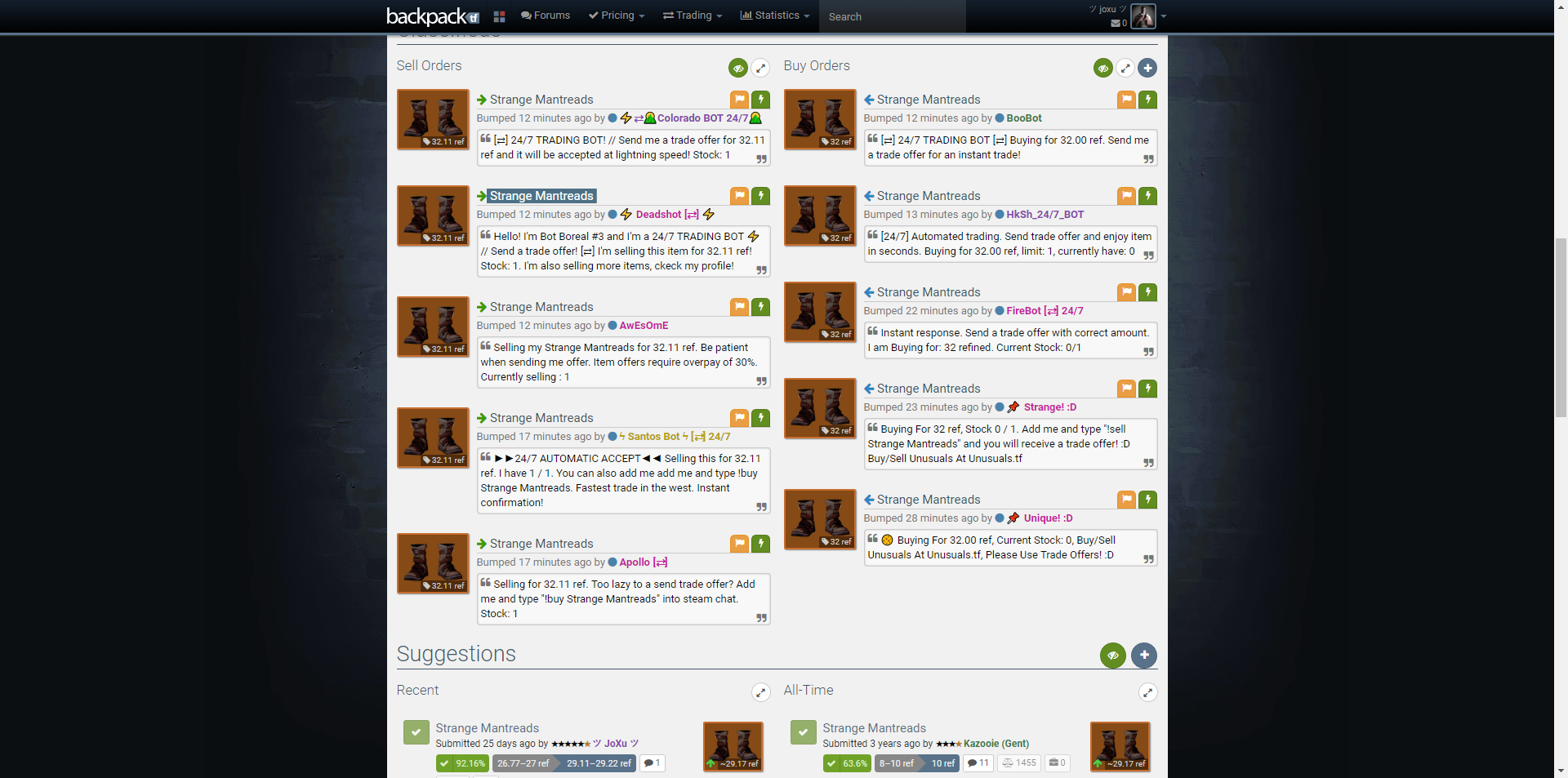Add a new buy order with plus icon
1568x778 pixels.
click(x=1147, y=68)
